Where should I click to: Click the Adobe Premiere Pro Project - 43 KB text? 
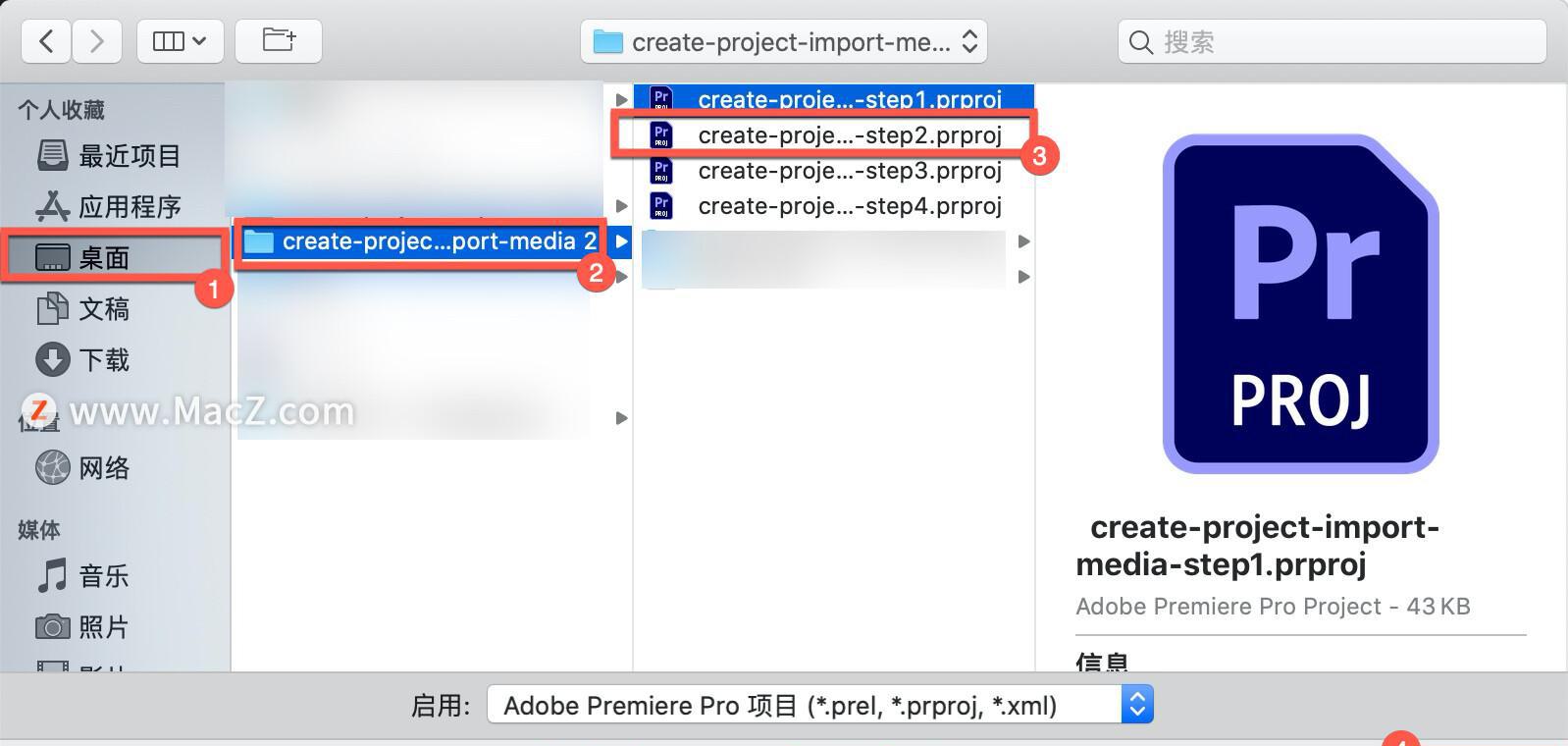[x=1273, y=607]
